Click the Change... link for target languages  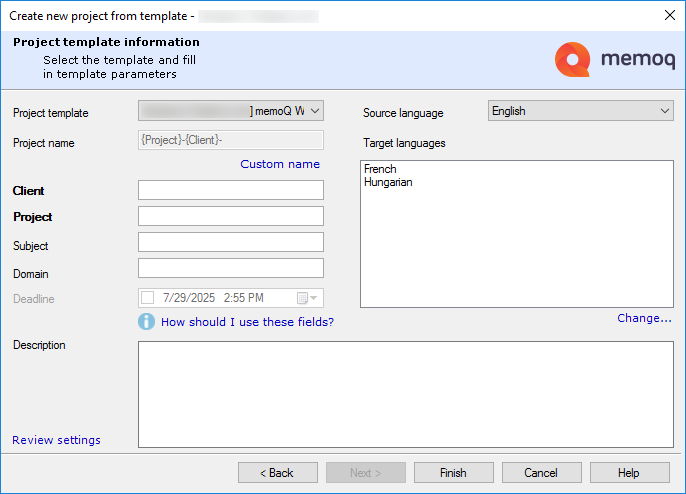point(644,318)
